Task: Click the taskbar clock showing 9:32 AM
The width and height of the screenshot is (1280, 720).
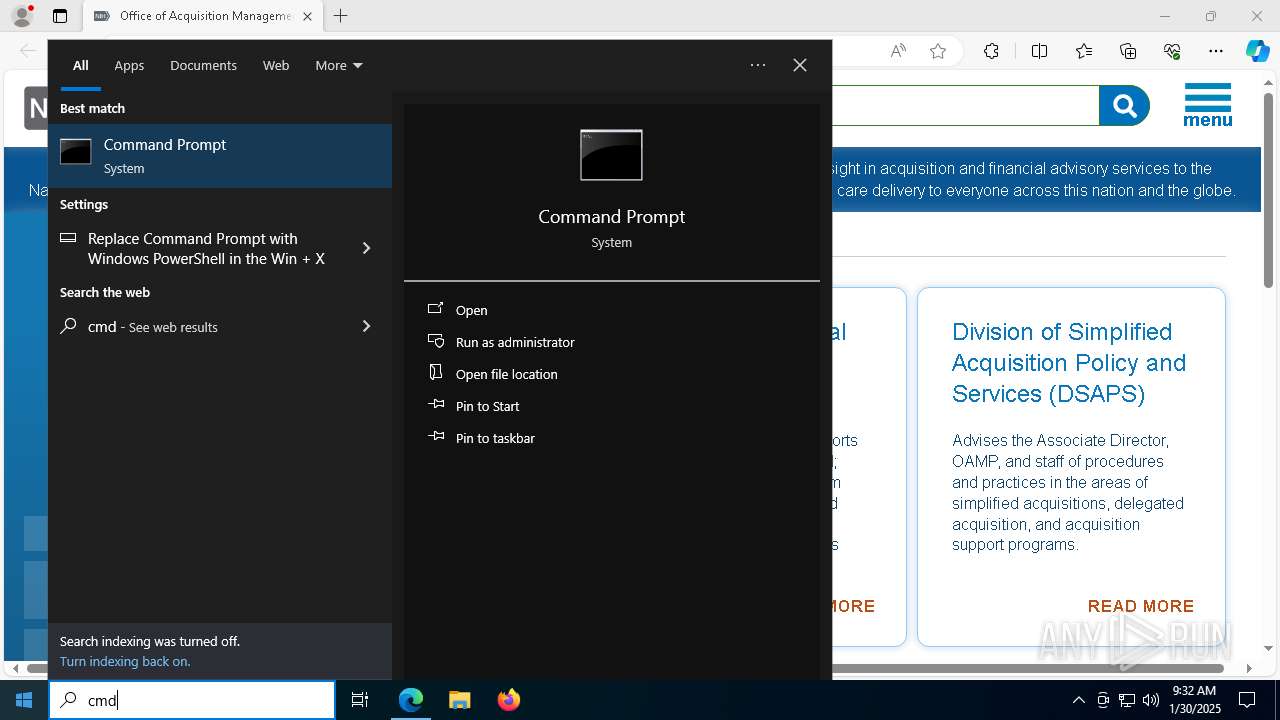Action: 1194,700
